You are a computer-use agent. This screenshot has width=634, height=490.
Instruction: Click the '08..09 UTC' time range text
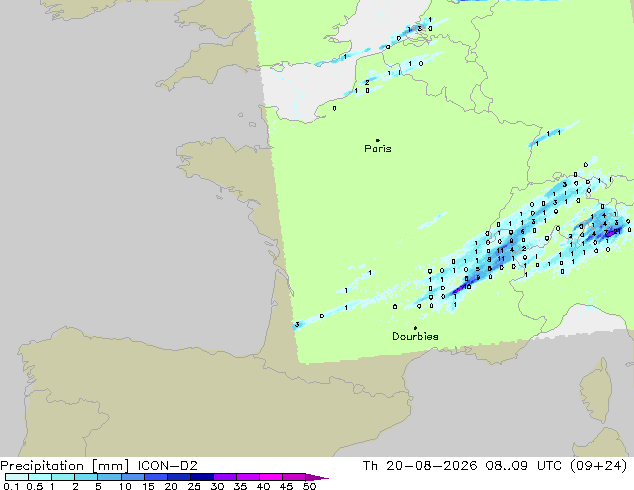coord(524,466)
